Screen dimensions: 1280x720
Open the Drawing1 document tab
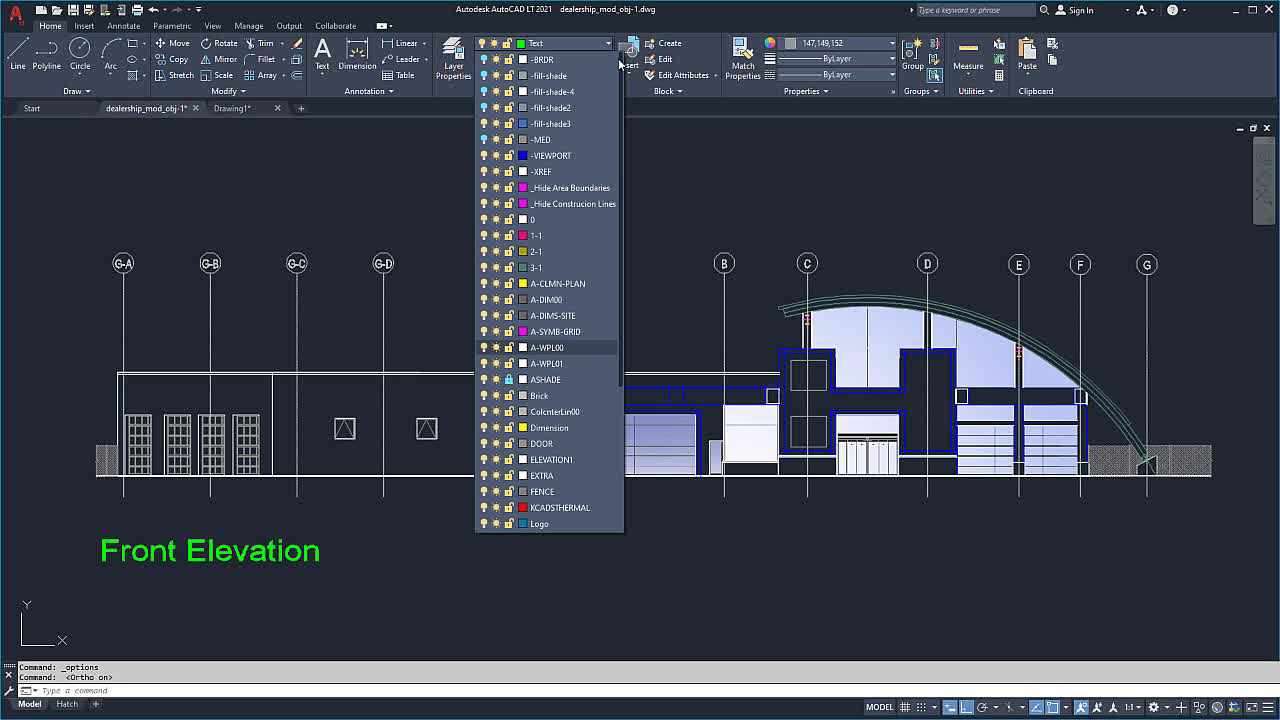(x=232, y=108)
